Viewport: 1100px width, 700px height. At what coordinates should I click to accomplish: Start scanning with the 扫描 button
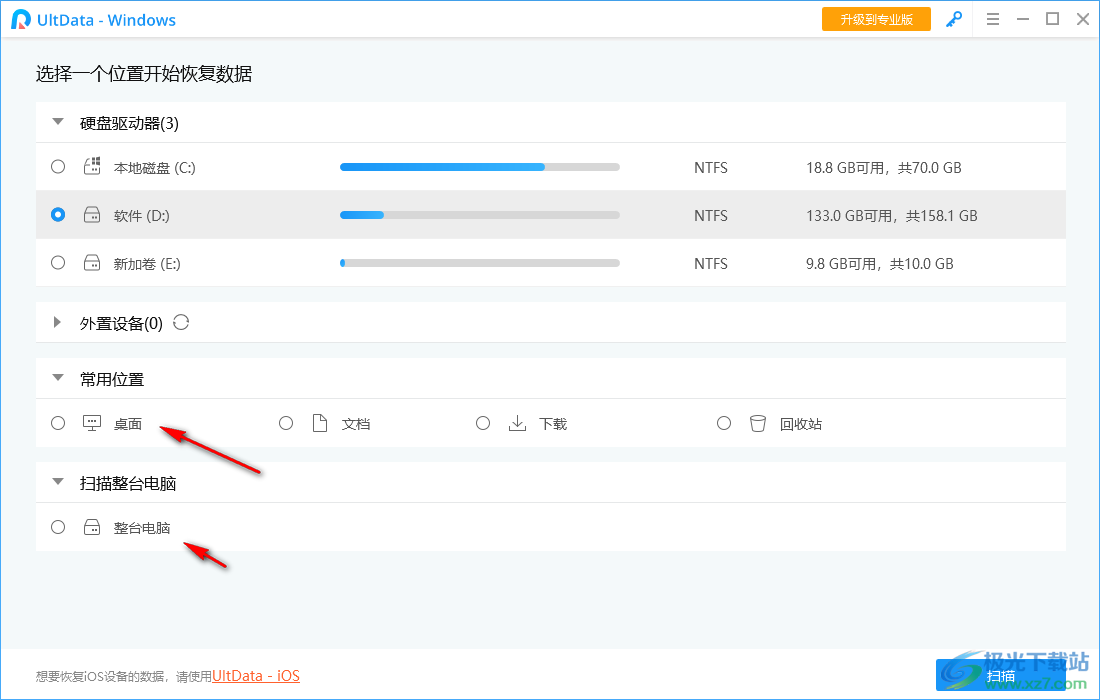point(1002,676)
